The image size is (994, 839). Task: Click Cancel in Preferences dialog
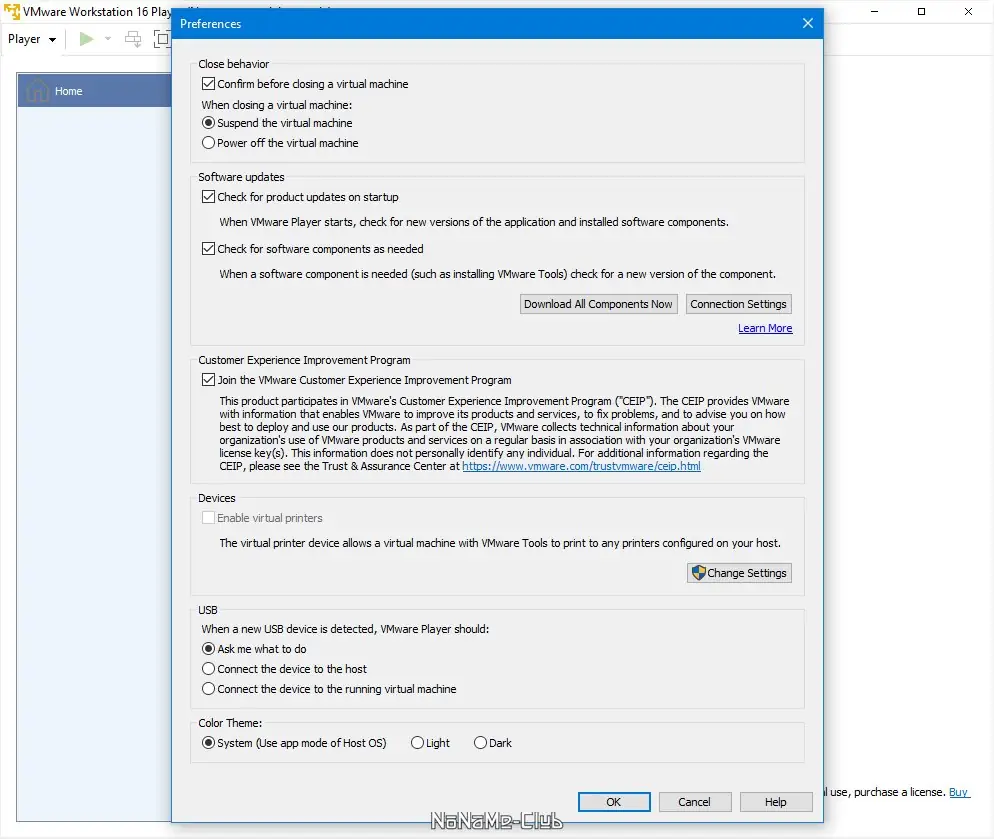(695, 802)
